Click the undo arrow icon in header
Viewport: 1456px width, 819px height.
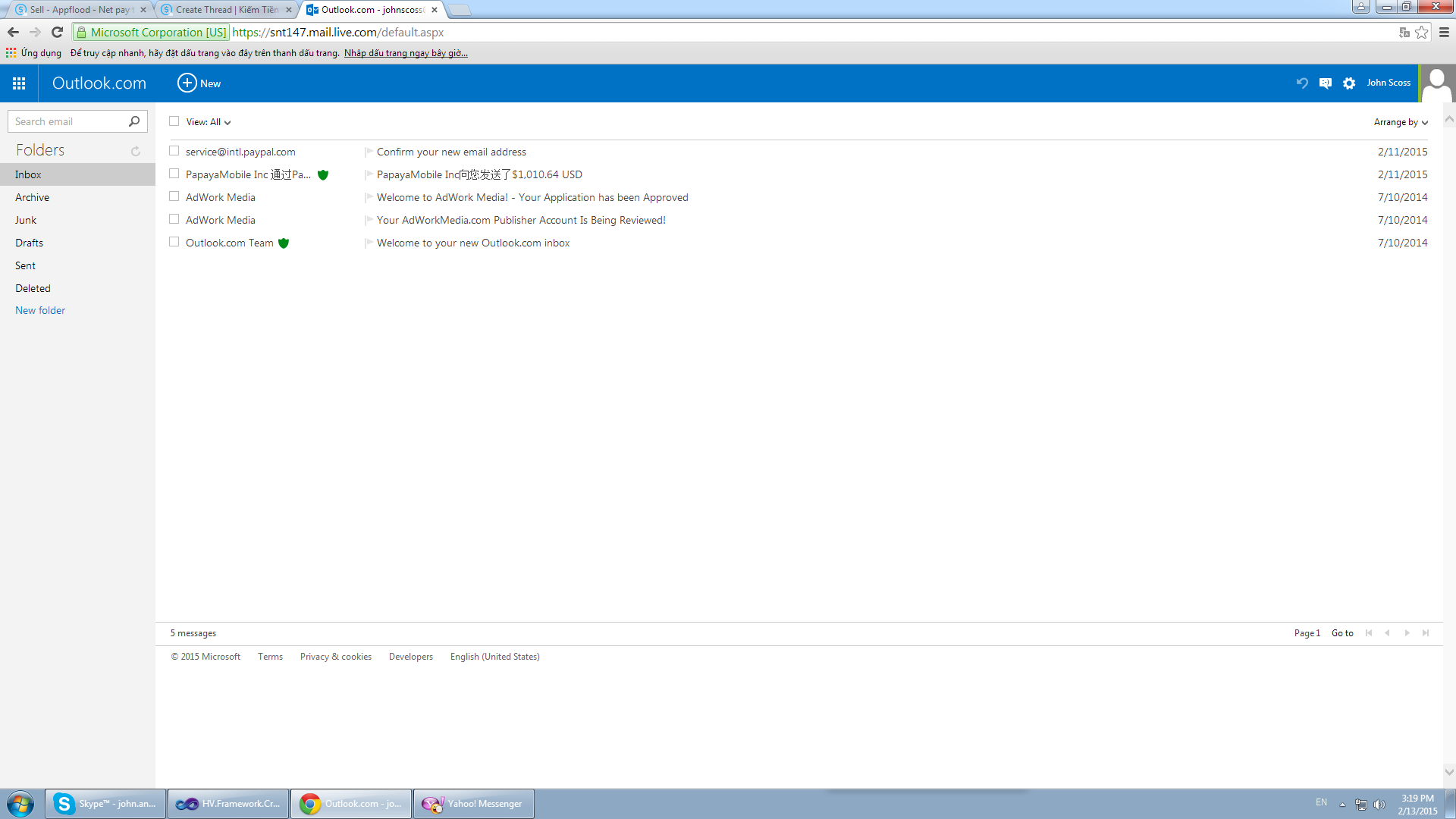pyautogui.click(x=1302, y=83)
